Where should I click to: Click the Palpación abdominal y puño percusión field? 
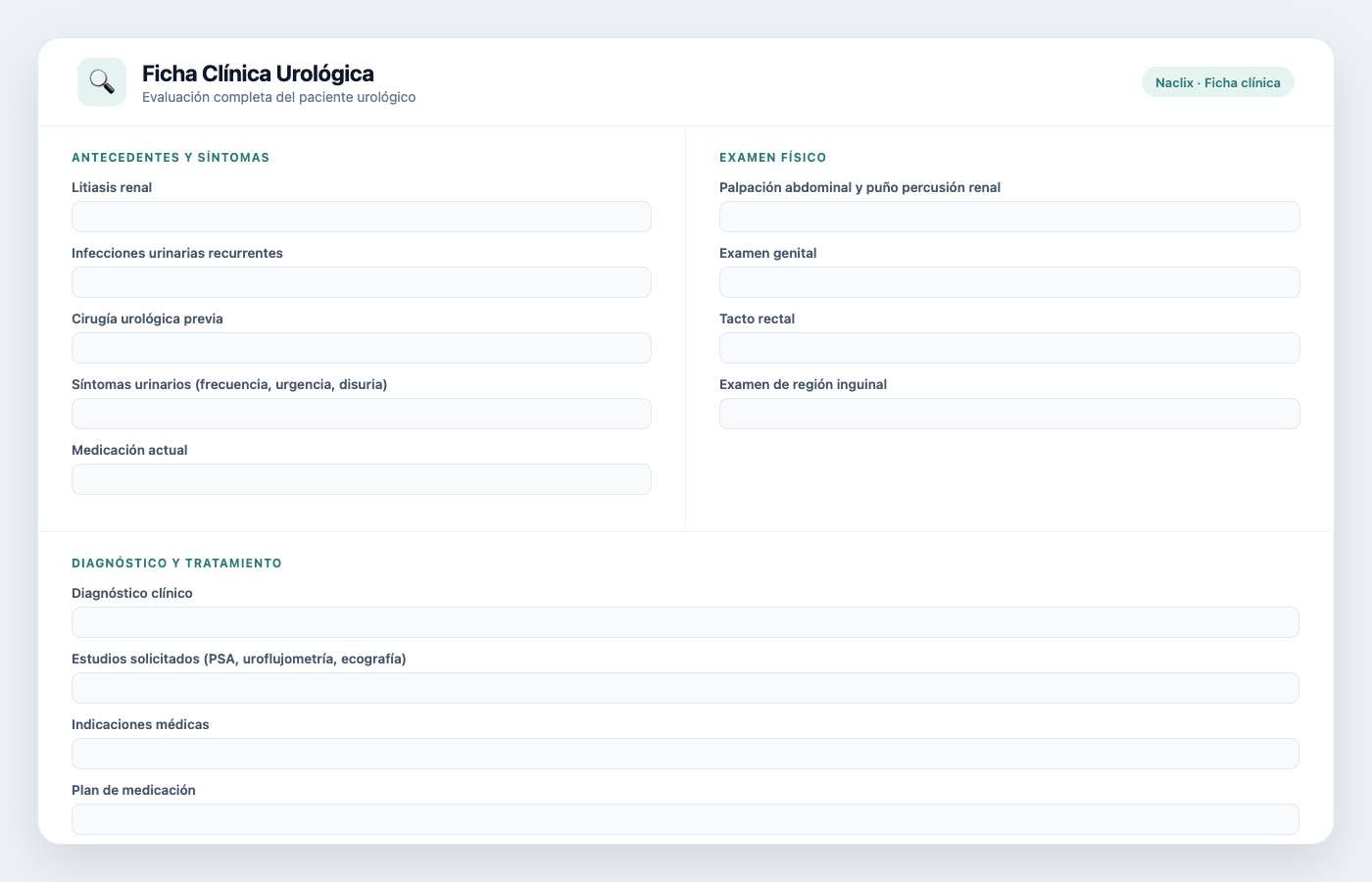(1009, 217)
